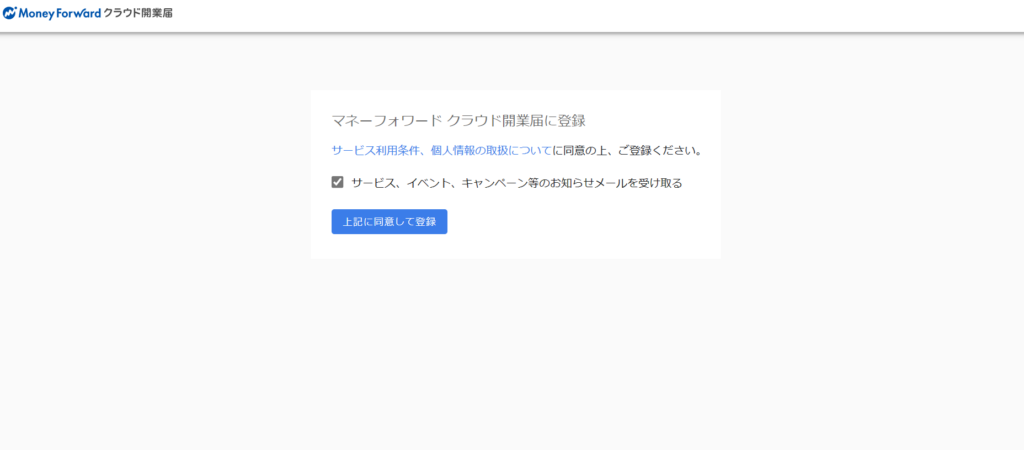Image resolution: width=1024 pixels, height=450 pixels.
Task: Click the マネーフォワード クラウド開業届に登録 heading
Action: click(x=458, y=120)
